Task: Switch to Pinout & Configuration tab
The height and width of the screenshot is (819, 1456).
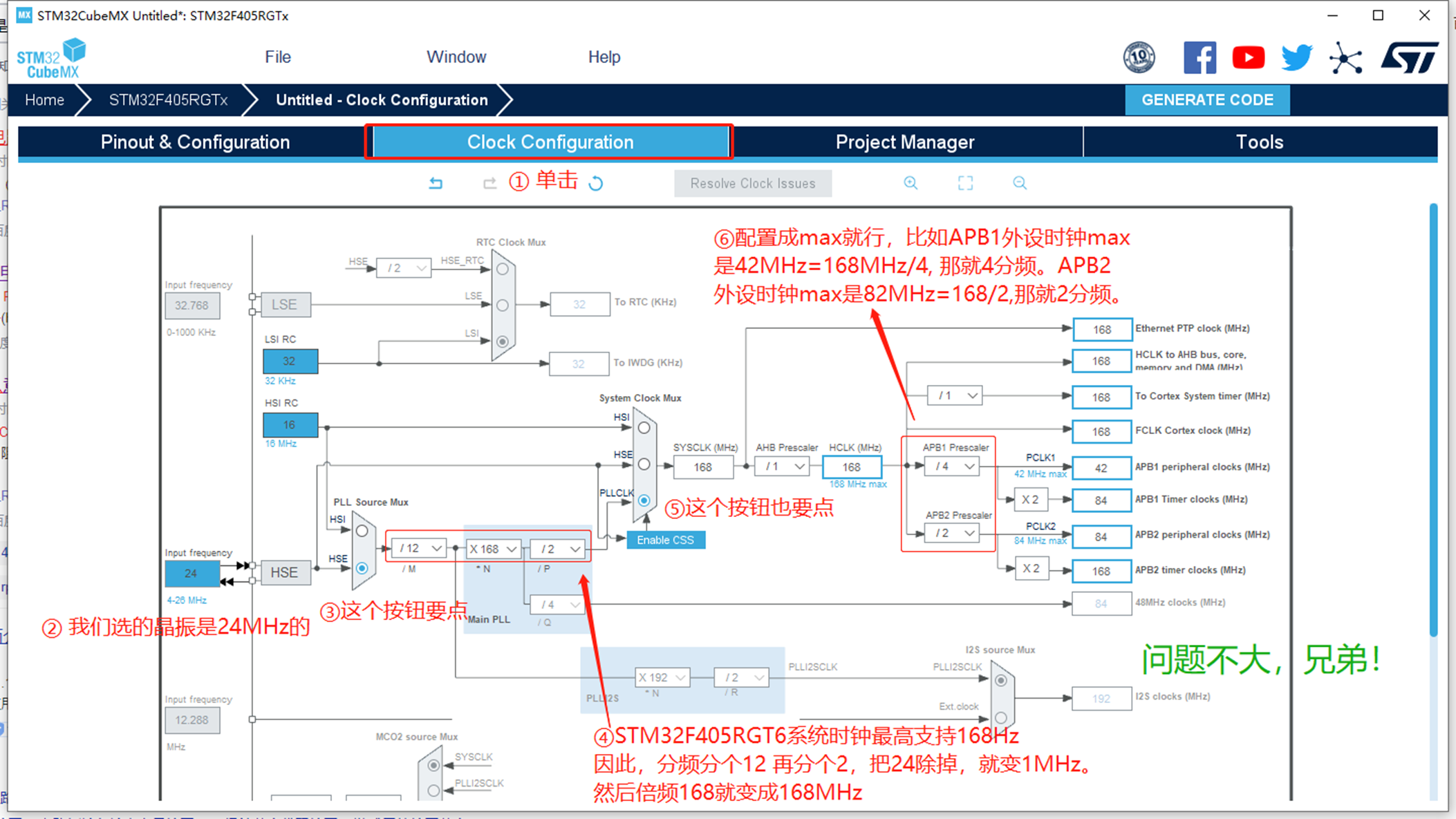Action: pyautogui.click(x=195, y=142)
